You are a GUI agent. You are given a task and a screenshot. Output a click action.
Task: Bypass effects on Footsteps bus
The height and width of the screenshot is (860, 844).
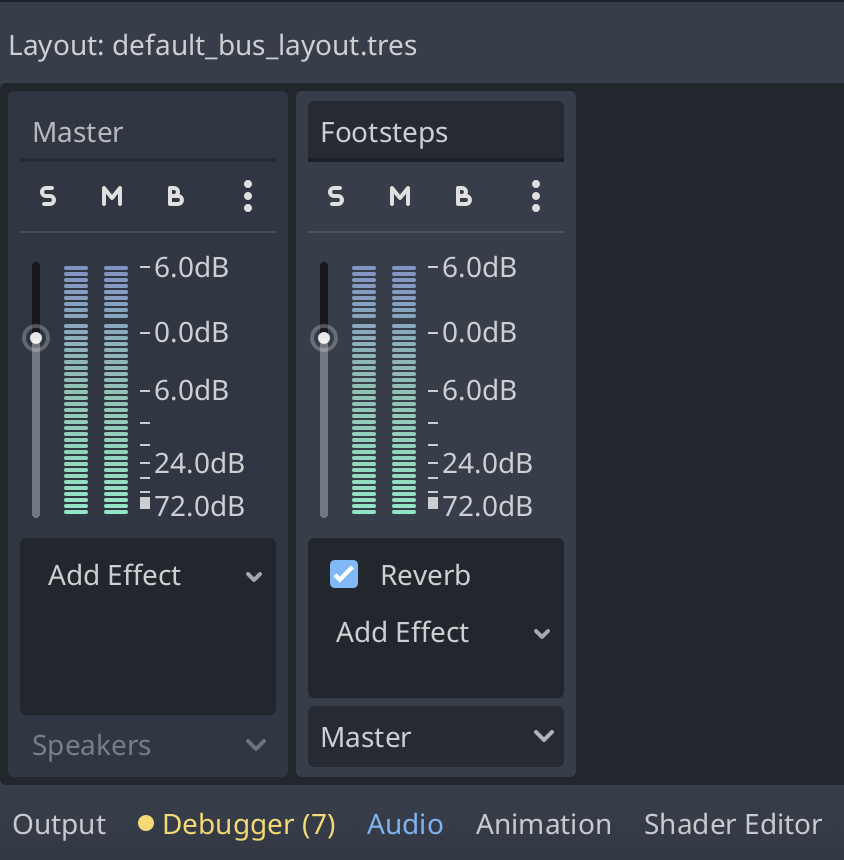[x=463, y=196]
